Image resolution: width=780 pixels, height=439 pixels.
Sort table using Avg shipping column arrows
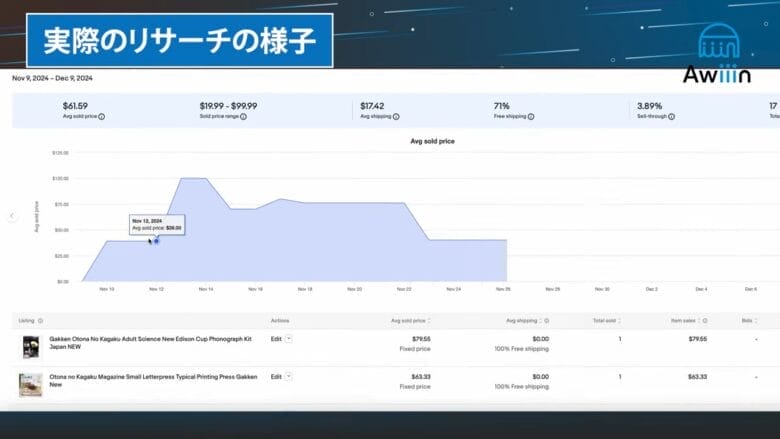pyautogui.click(x=541, y=321)
